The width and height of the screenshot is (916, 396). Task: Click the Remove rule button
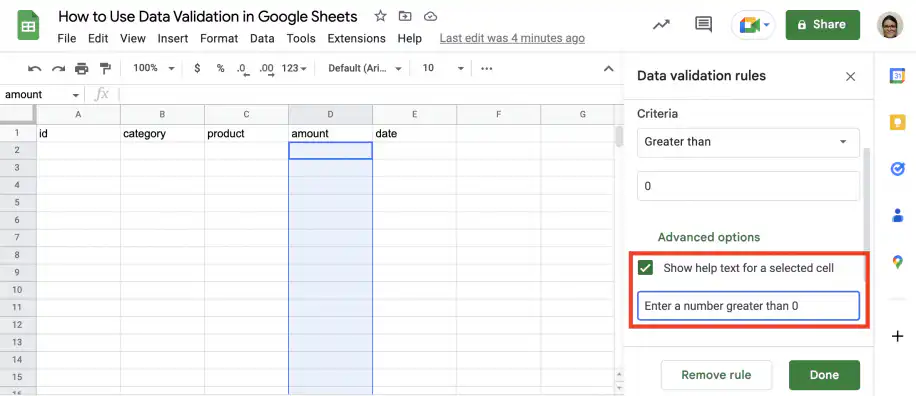pyautogui.click(x=716, y=375)
